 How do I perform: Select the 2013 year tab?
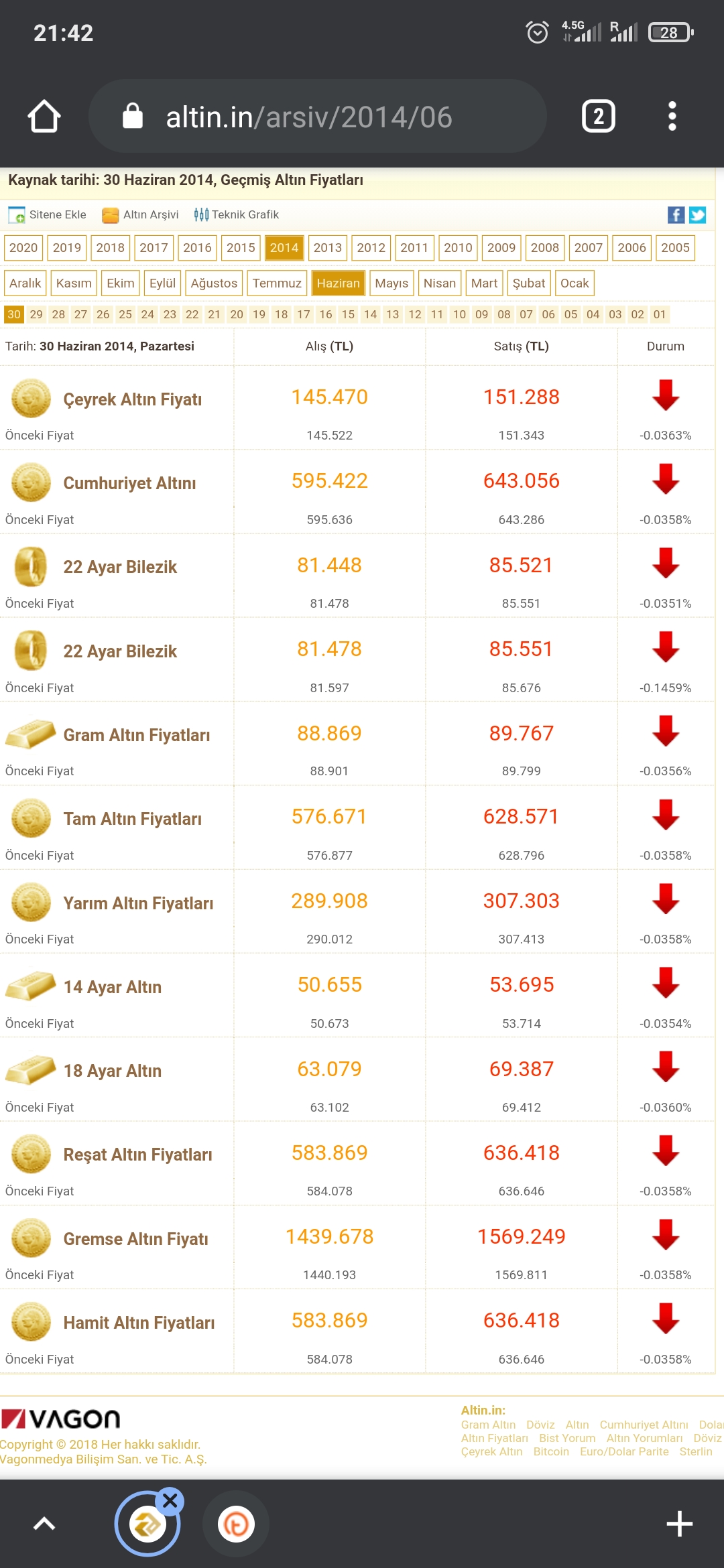pyautogui.click(x=328, y=248)
